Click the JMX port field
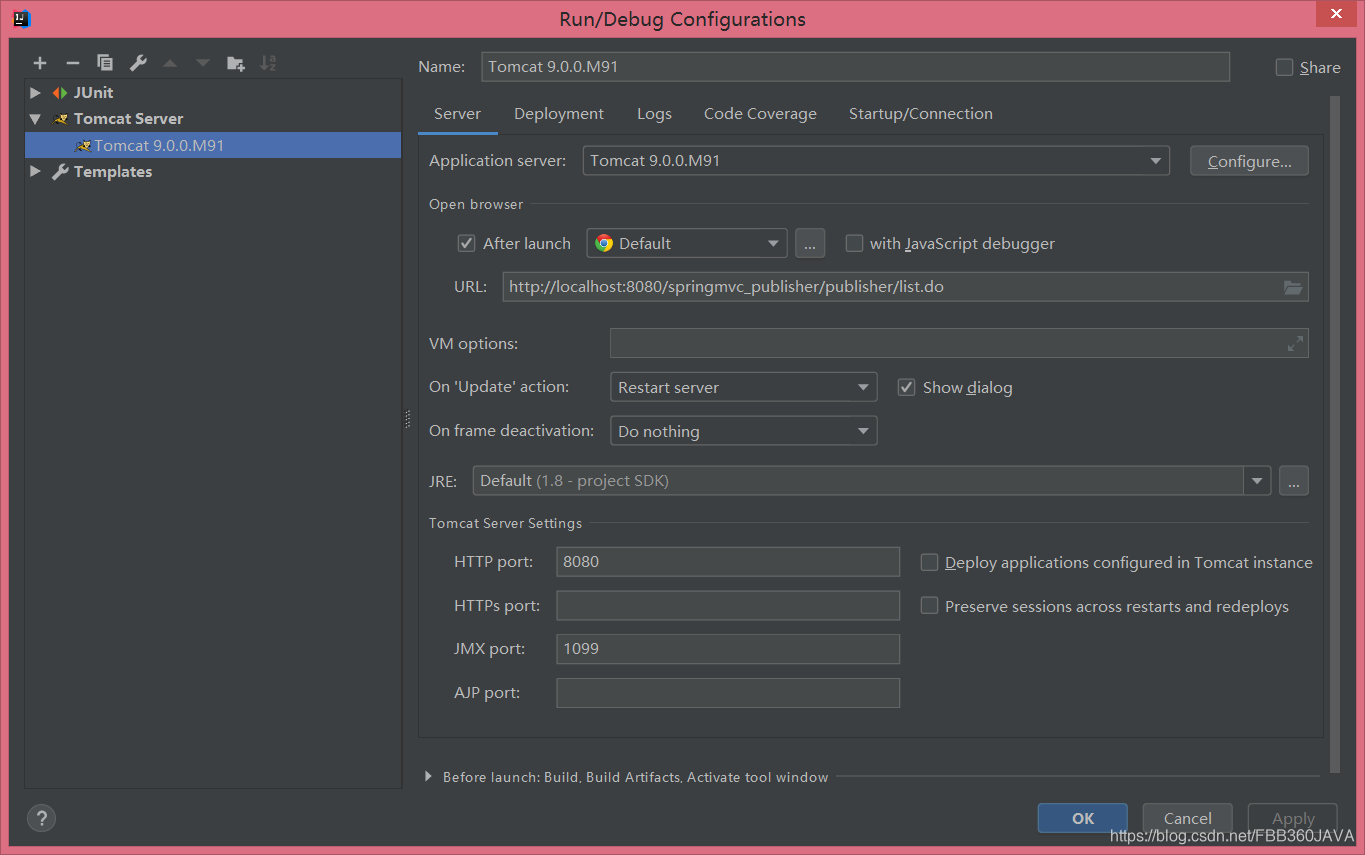Viewport: 1365px width, 855px height. pyautogui.click(x=728, y=649)
